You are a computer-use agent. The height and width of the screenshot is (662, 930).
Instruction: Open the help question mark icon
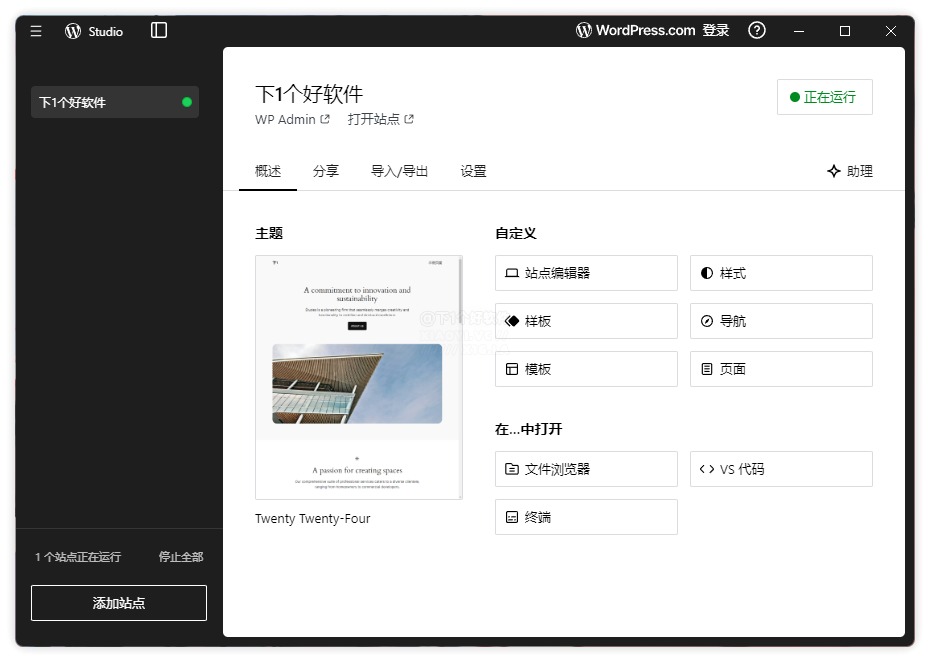[x=757, y=30]
